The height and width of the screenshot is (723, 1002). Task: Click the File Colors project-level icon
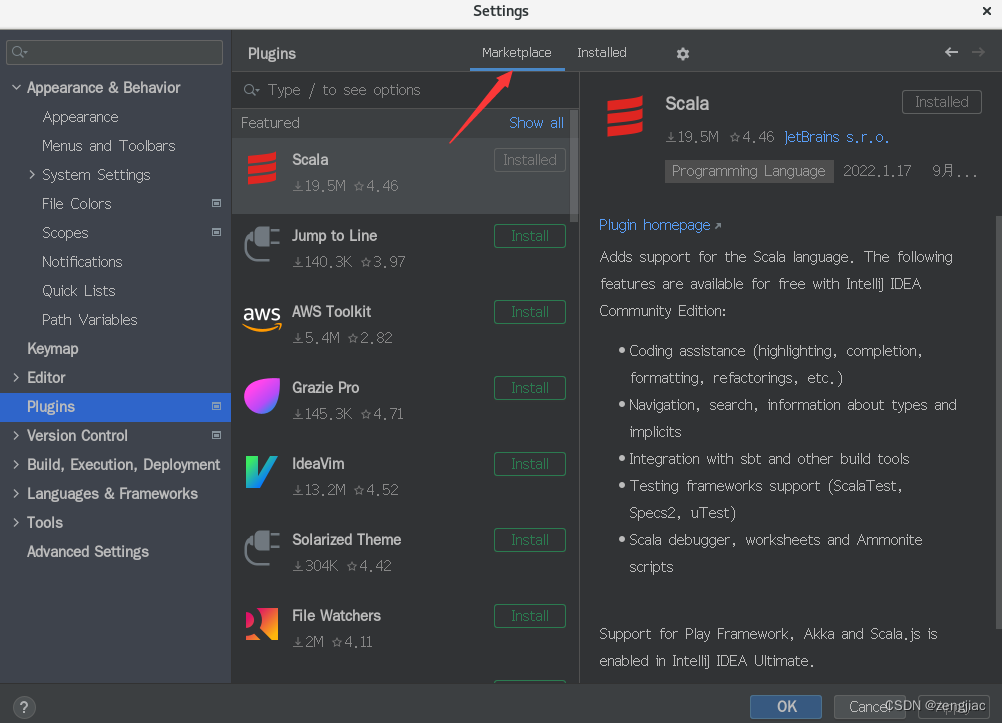point(217,203)
